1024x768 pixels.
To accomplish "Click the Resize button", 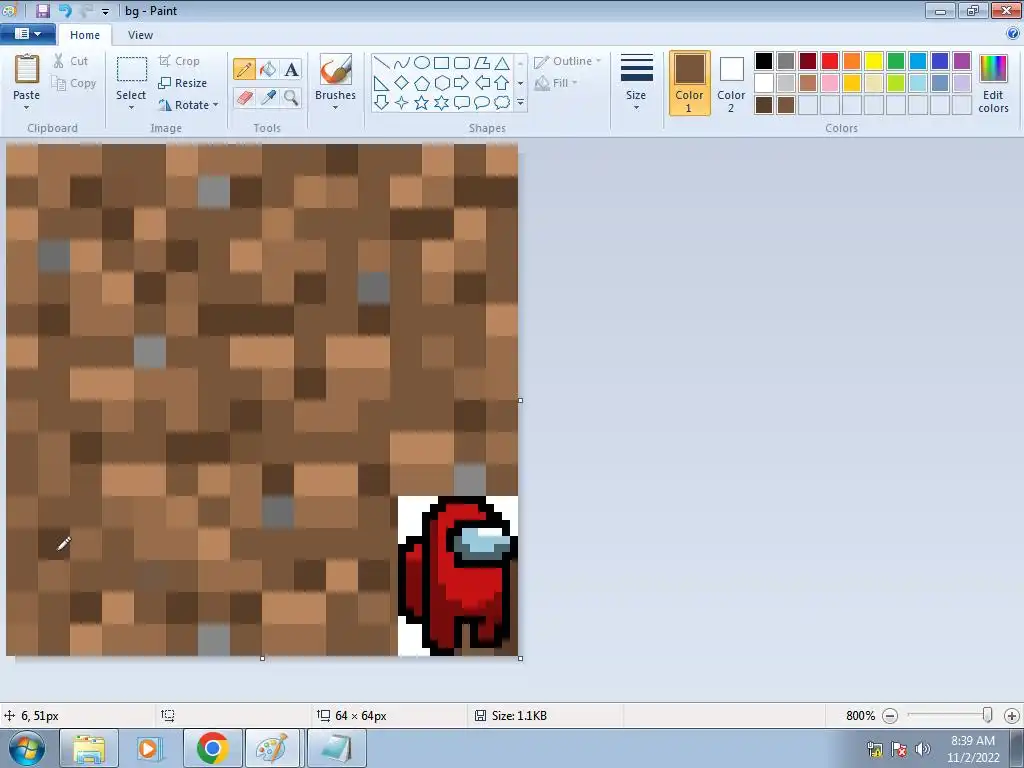I will coord(183,83).
